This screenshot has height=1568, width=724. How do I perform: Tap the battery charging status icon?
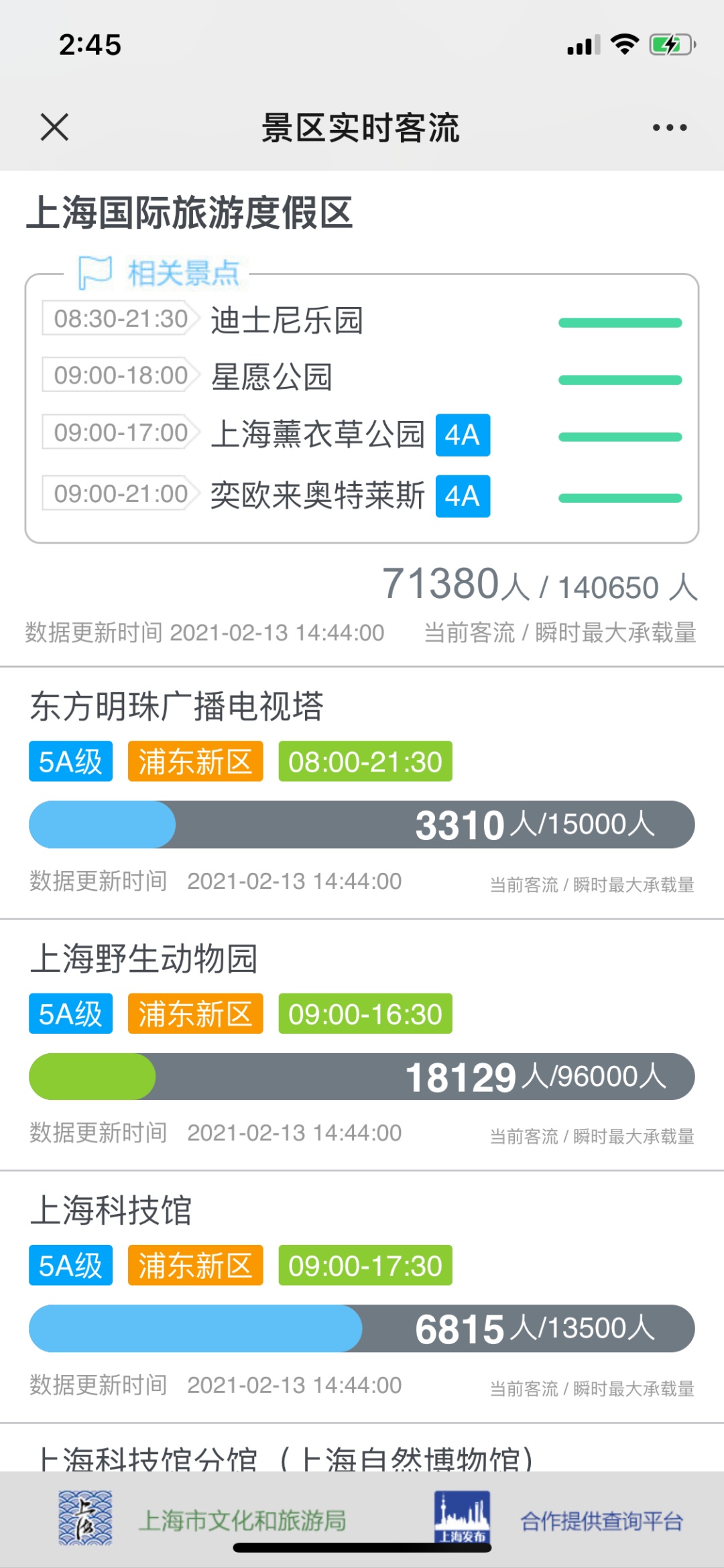pyautogui.click(x=672, y=45)
